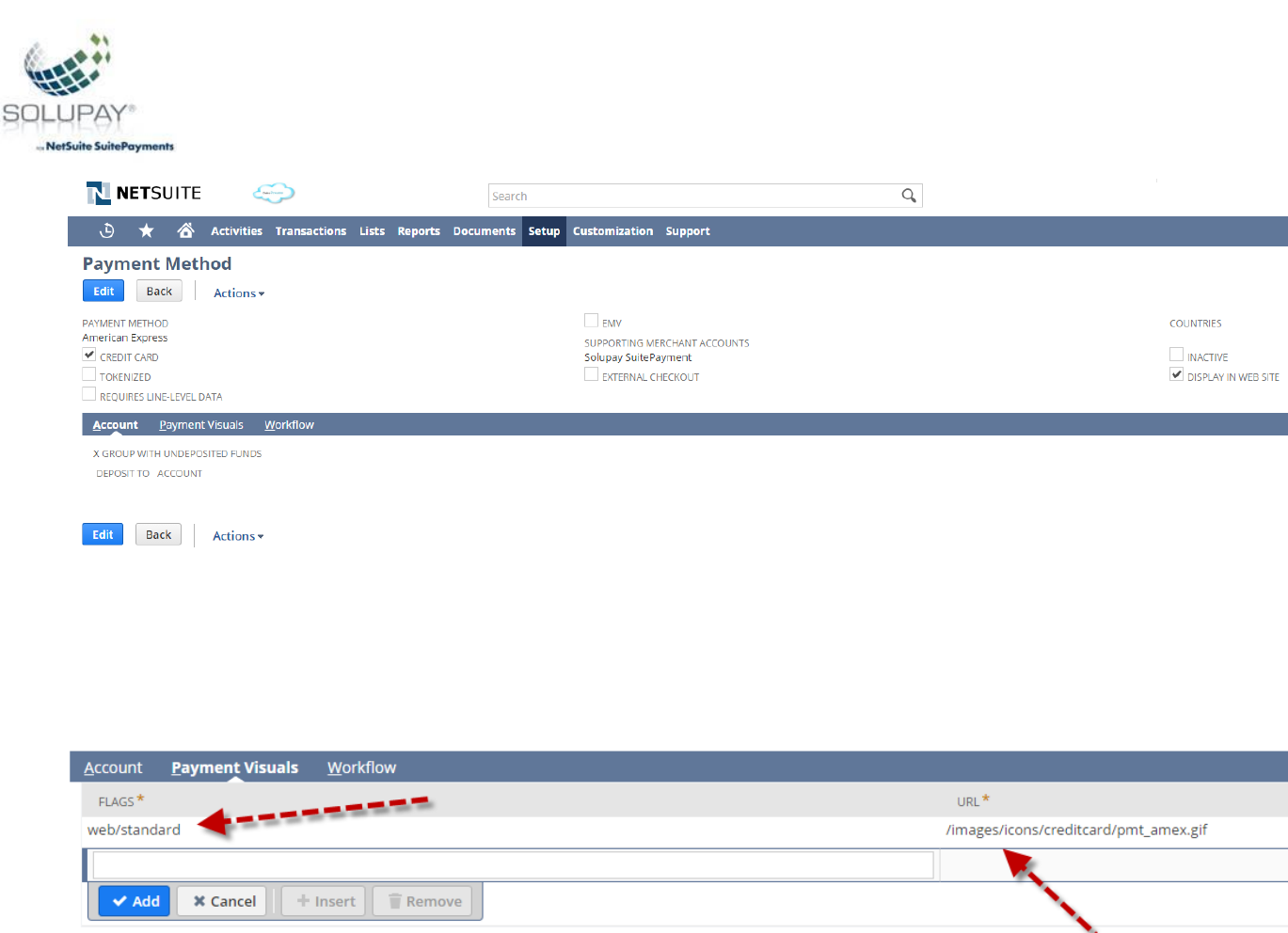Screen dimensions: 1288x933
Task: Click the NetSuite logo
Action: [144, 193]
